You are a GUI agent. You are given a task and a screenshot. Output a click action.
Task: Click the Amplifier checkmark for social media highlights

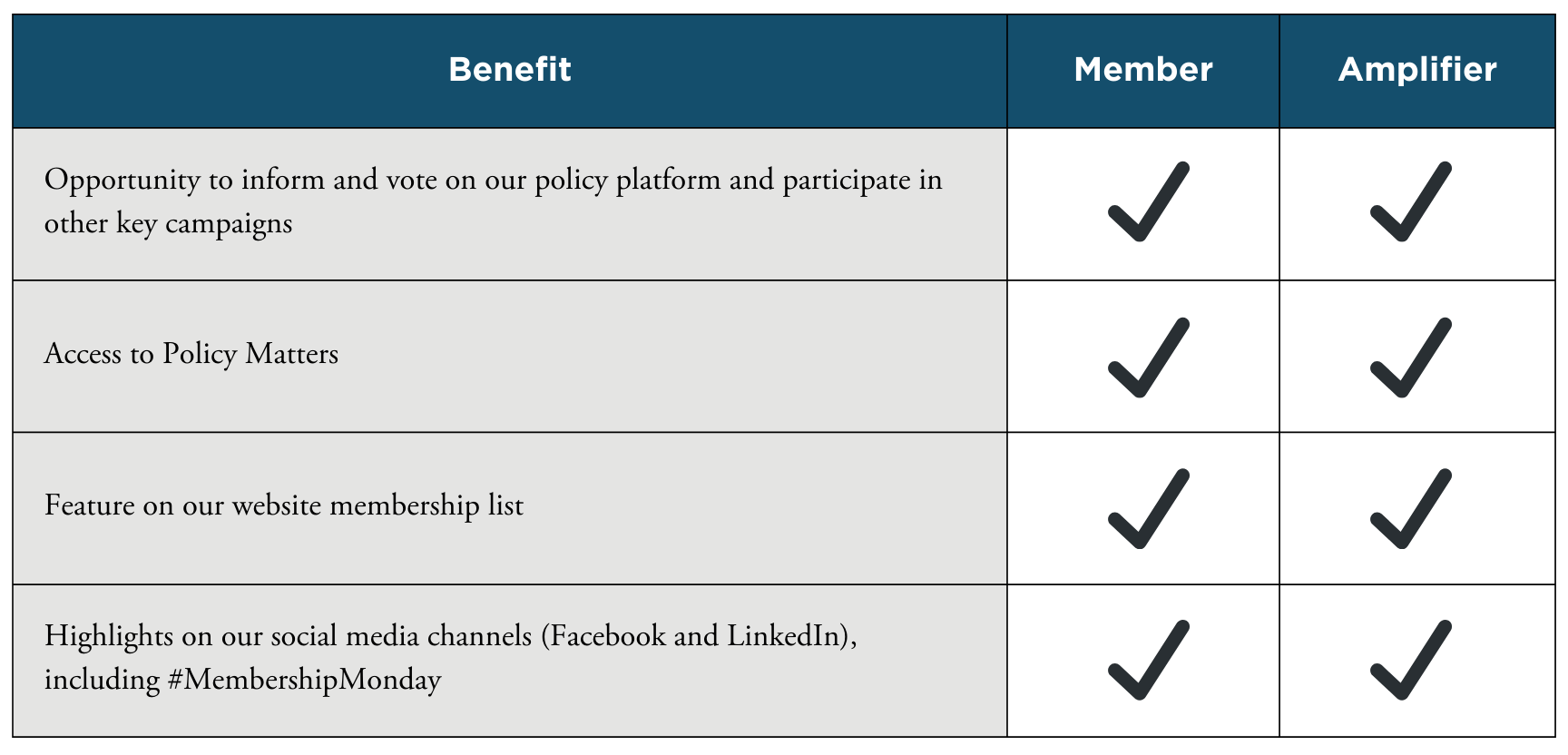pyautogui.click(x=1410, y=661)
